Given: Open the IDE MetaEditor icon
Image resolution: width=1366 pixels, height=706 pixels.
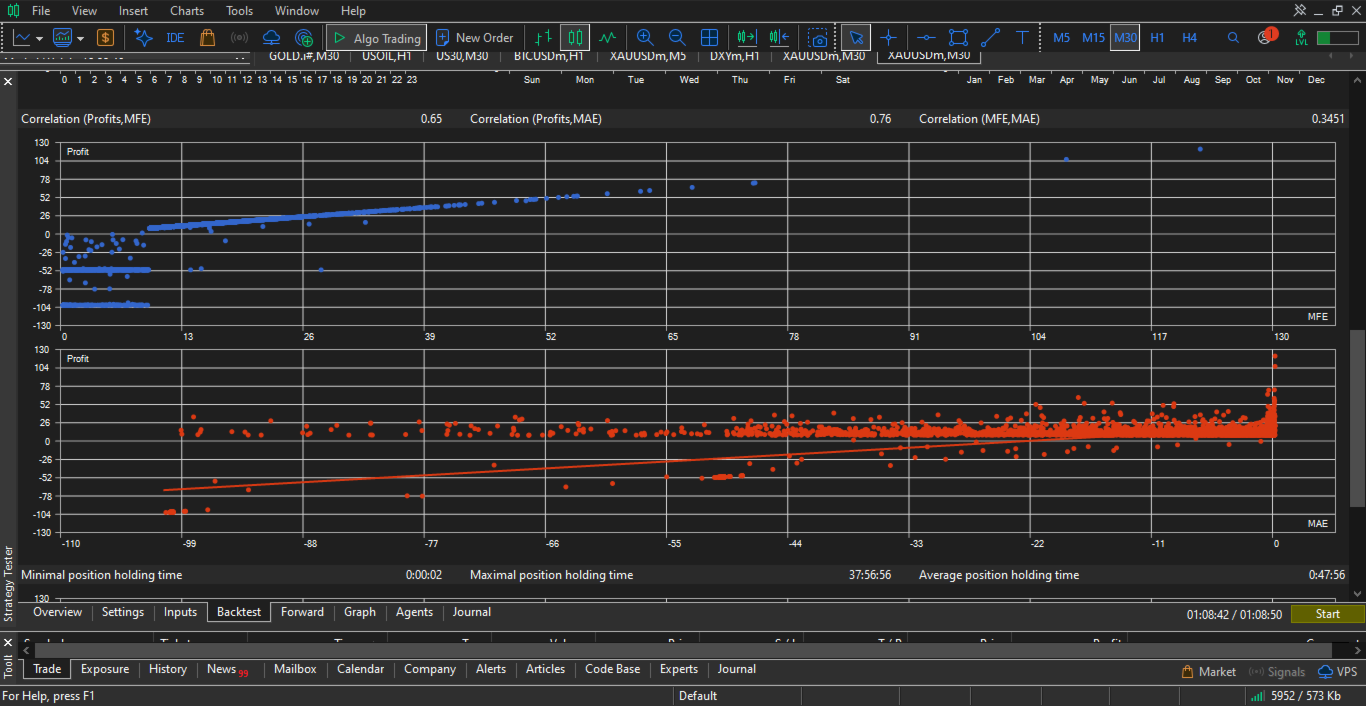Looking at the screenshot, I should (x=175, y=38).
